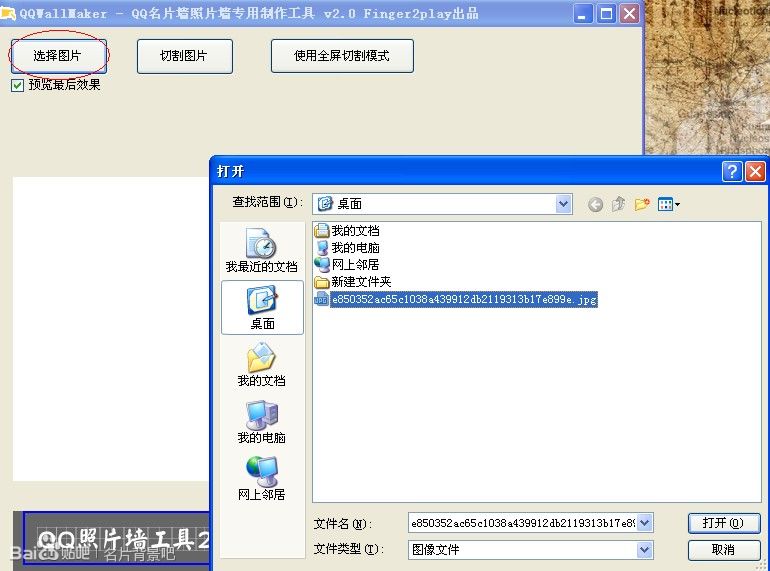The image size is (770, 571).
Task: Select 桌面 in the places bar
Action: (x=262, y=308)
